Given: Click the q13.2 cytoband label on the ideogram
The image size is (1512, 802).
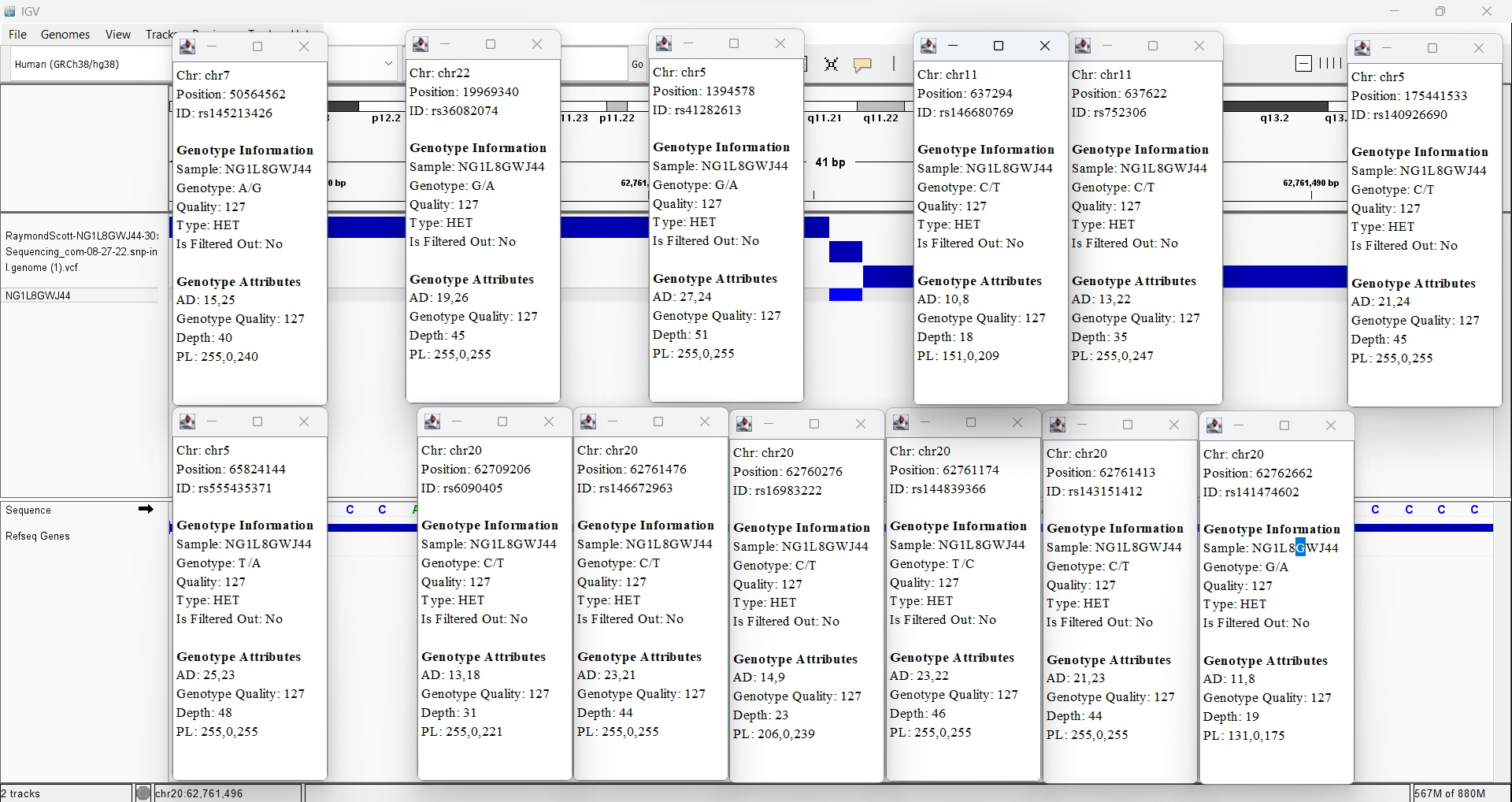Looking at the screenshot, I should point(1274,118).
